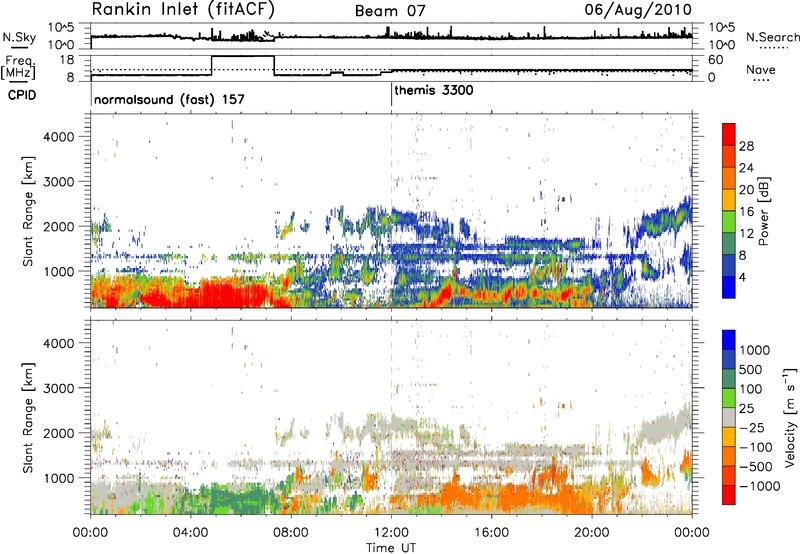Click the "Slant Range [km]" label of Power panel
Image resolution: width=800 pixels, height=554 pixels.
28,211
